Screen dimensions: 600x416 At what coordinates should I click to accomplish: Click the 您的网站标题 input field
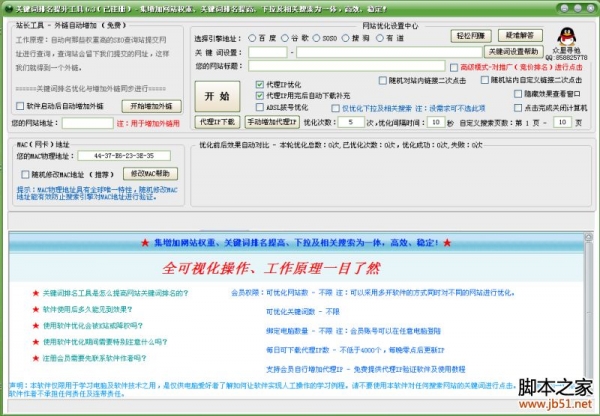347,66
